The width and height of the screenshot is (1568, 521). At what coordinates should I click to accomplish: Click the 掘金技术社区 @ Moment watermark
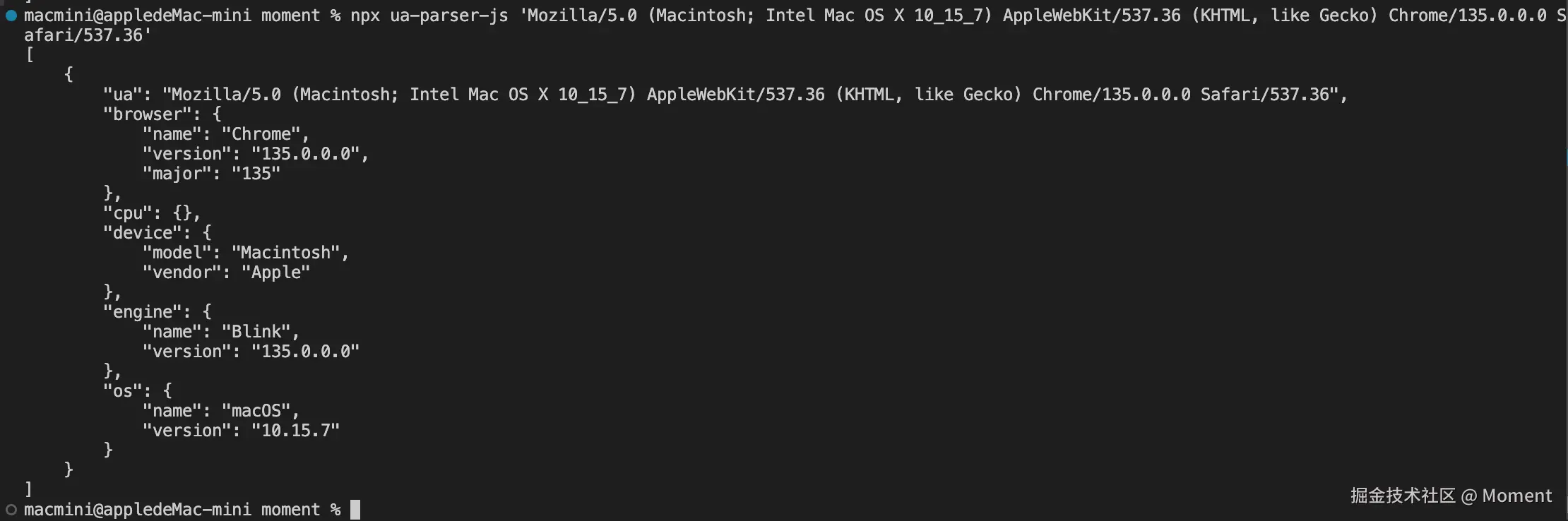coord(1451,496)
